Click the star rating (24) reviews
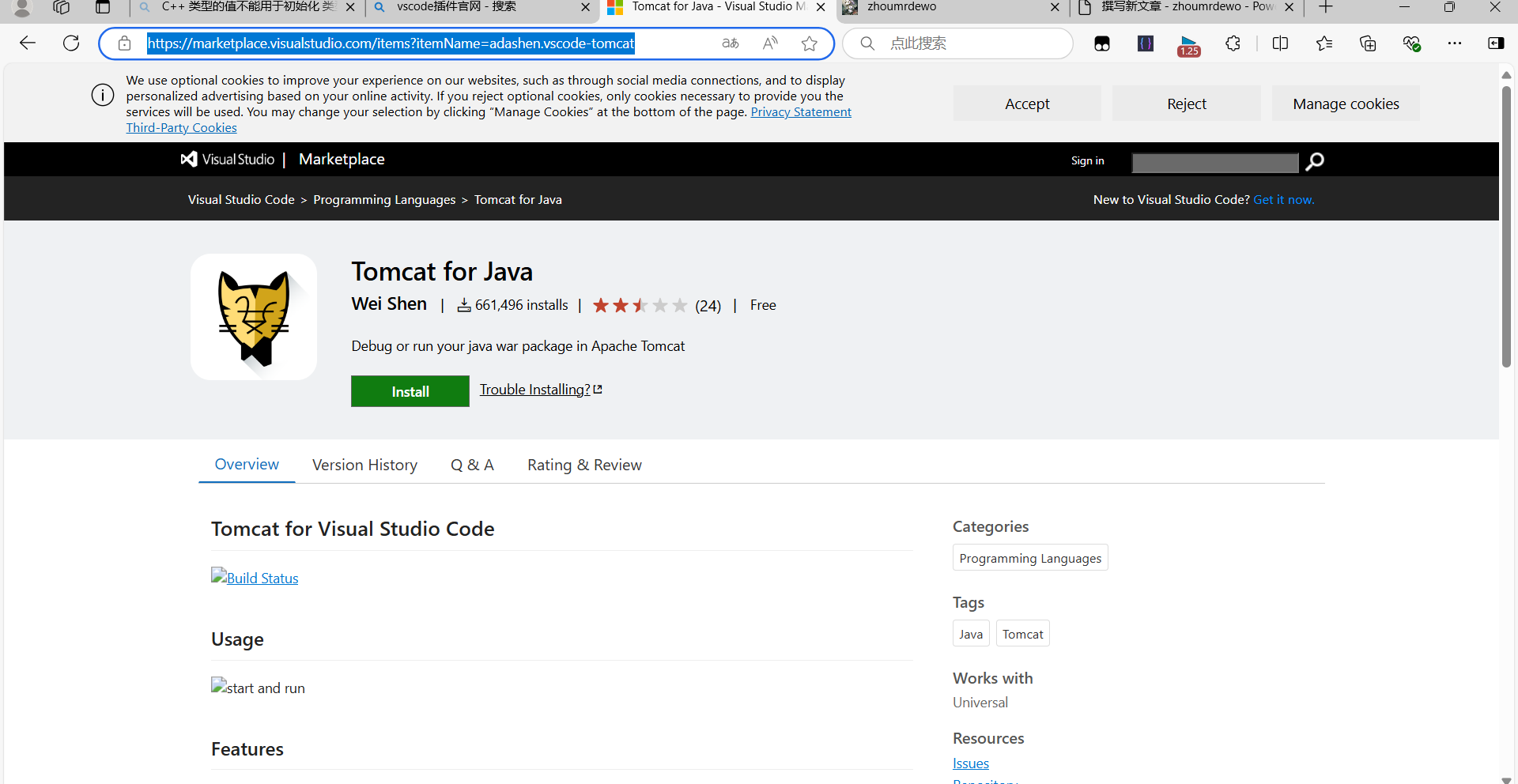The image size is (1518, 784). pos(656,305)
